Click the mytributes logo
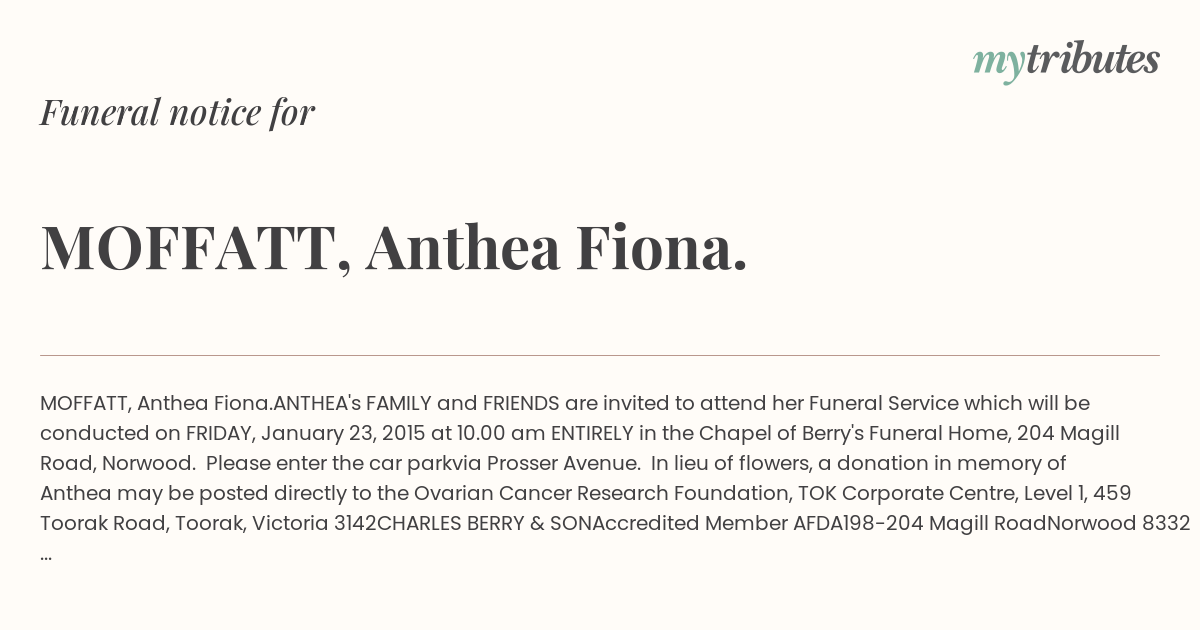 [1066, 61]
